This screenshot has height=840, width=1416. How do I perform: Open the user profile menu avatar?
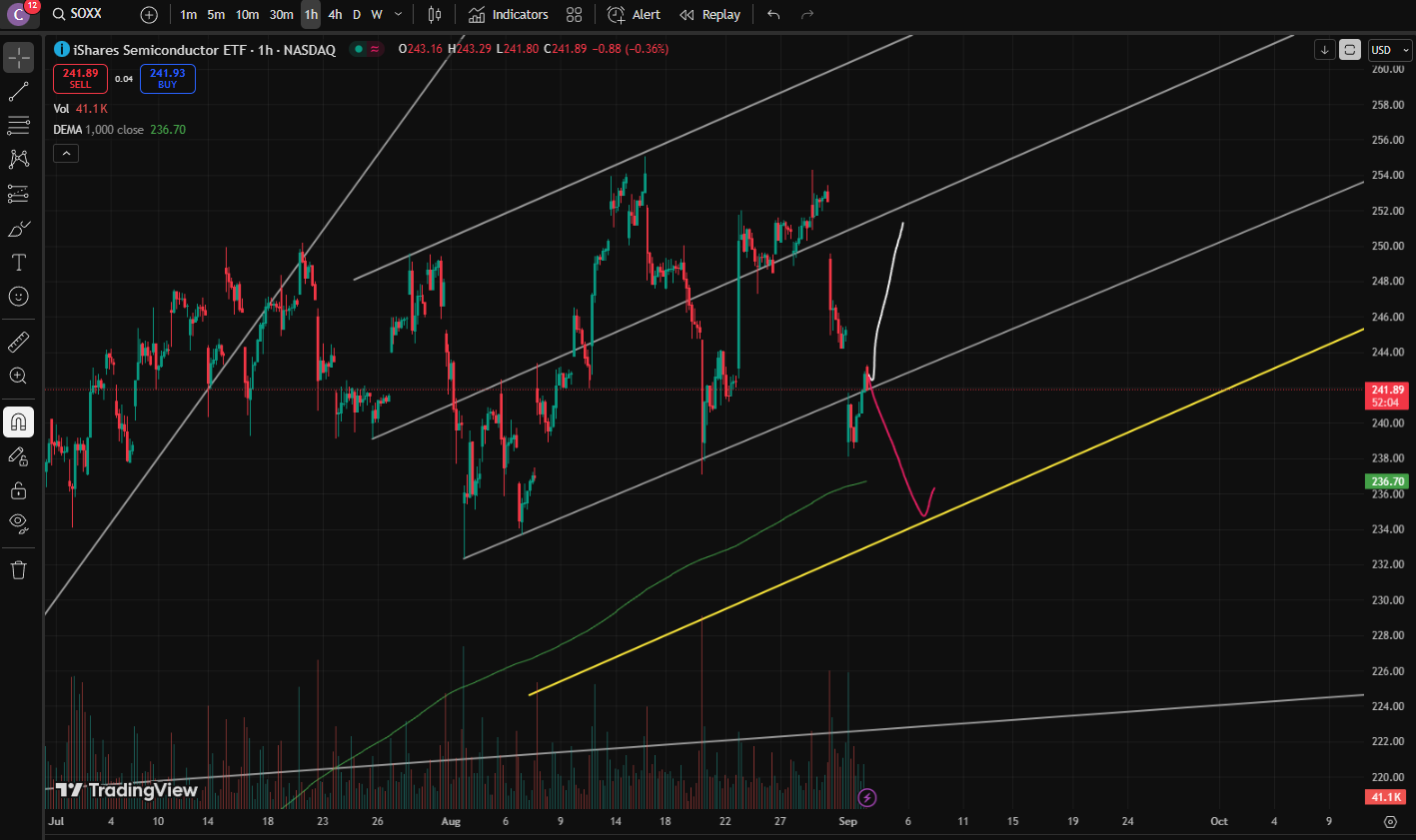click(20, 14)
